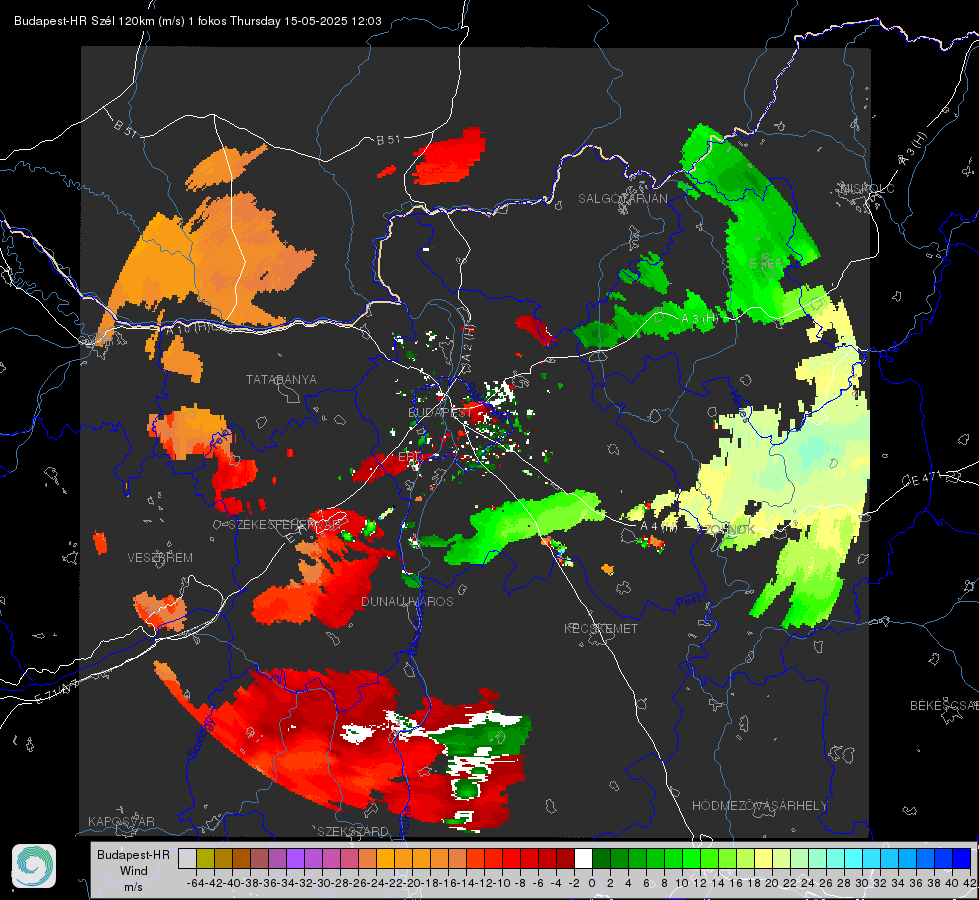Click the Pest county label
Image resolution: width=979 pixels, height=900 pixels.
click(x=688, y=601)
